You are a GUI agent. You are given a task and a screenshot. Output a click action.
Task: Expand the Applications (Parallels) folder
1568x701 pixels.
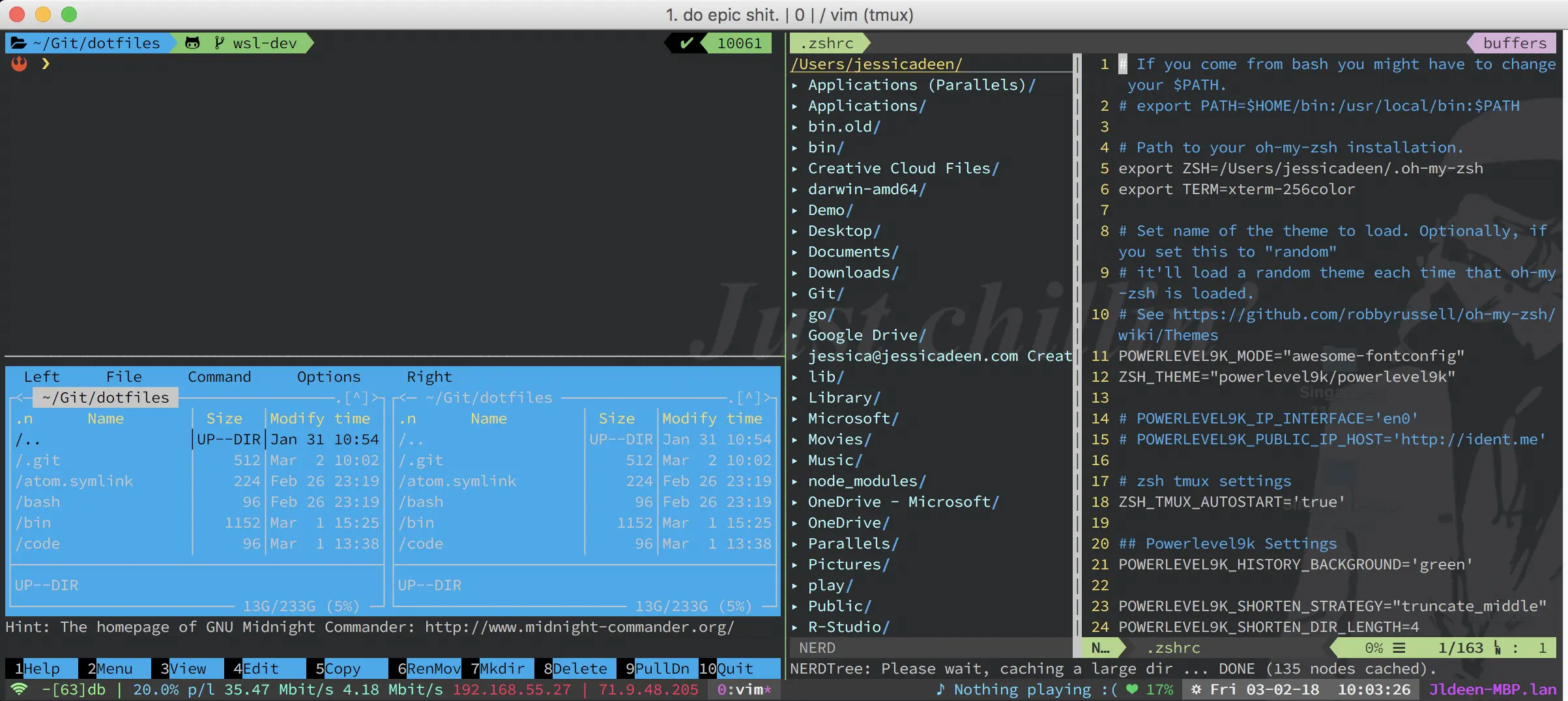(x=795, y=85)
